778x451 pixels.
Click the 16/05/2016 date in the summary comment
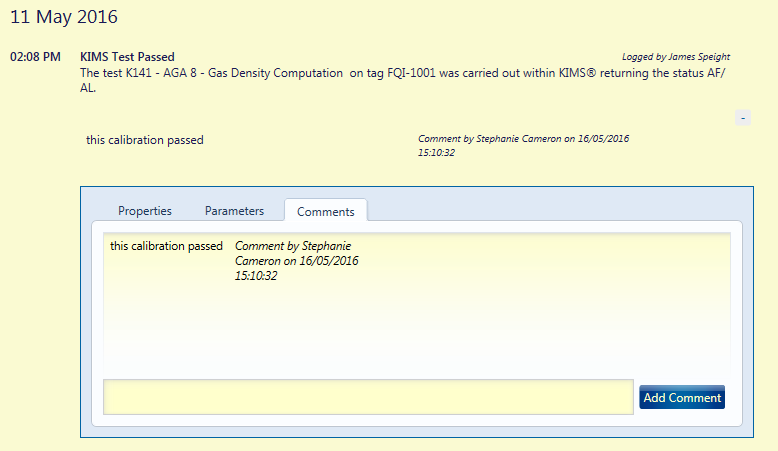[x=603, y=139]
